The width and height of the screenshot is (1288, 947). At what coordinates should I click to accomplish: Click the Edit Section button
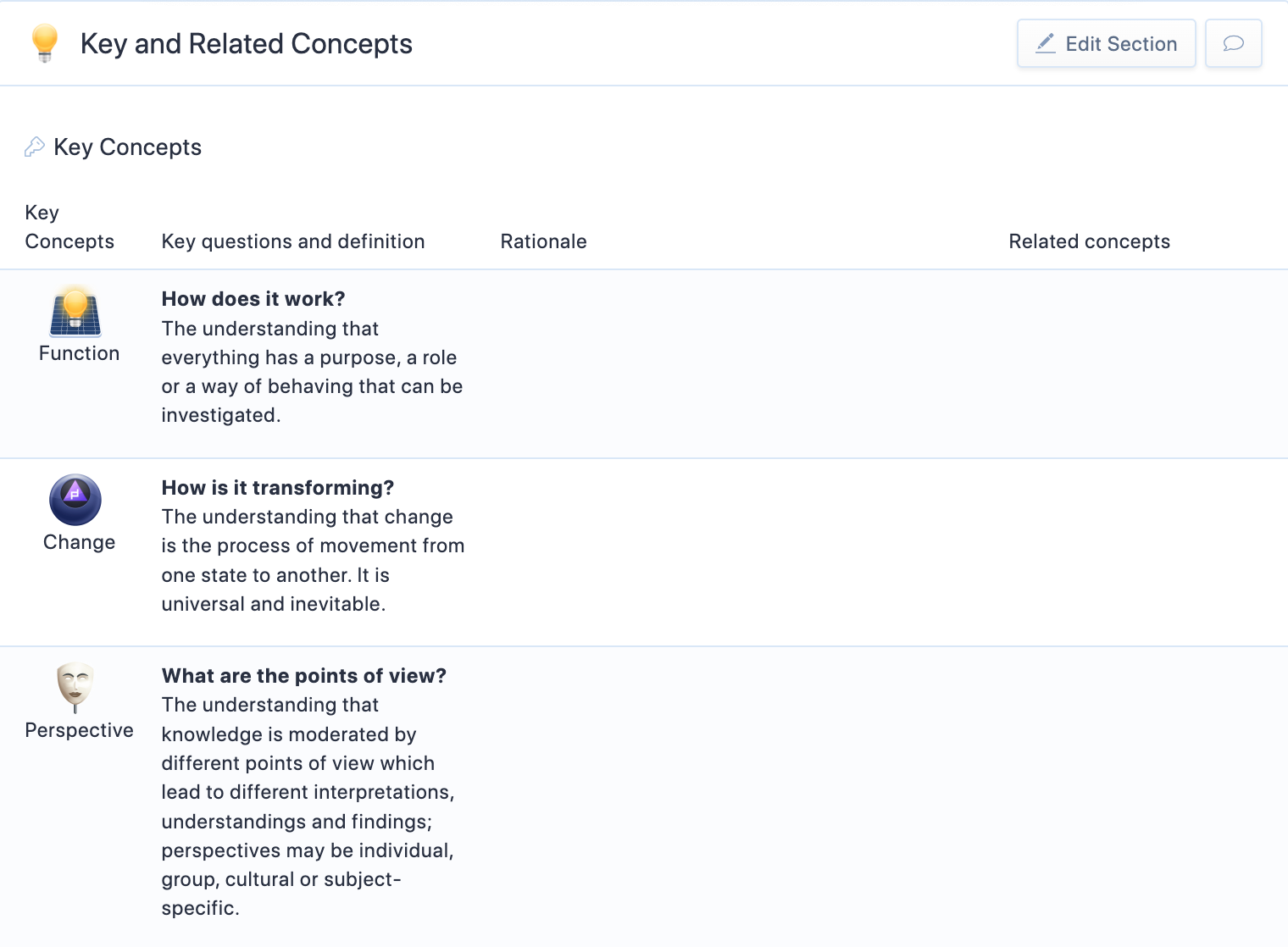coord(1106,44)
